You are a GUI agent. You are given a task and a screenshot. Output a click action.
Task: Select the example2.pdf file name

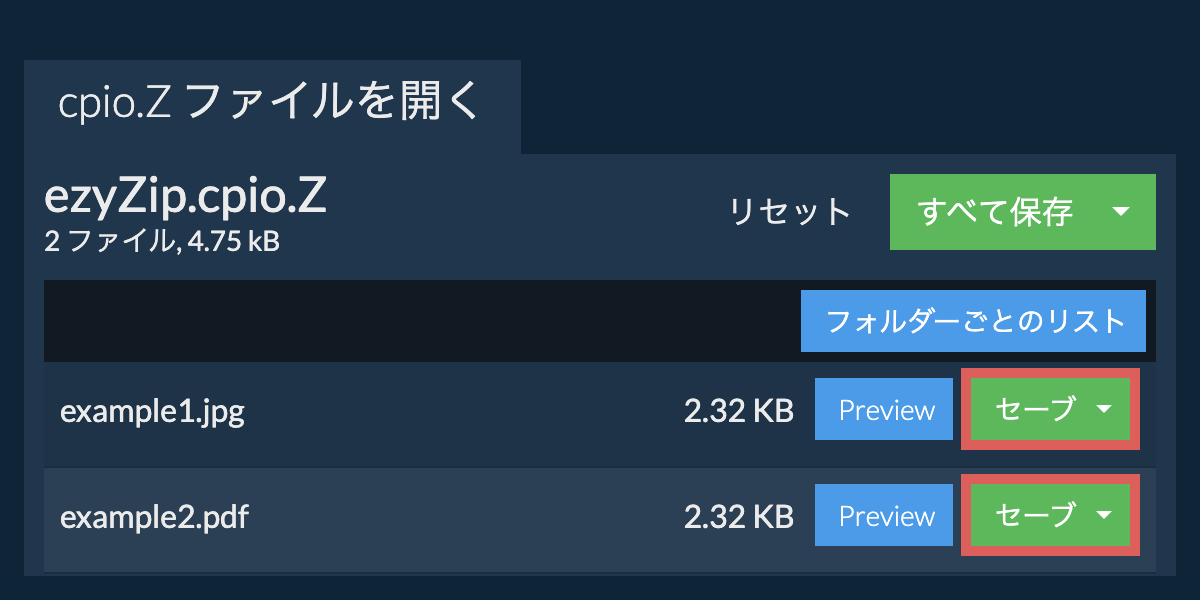154,518
